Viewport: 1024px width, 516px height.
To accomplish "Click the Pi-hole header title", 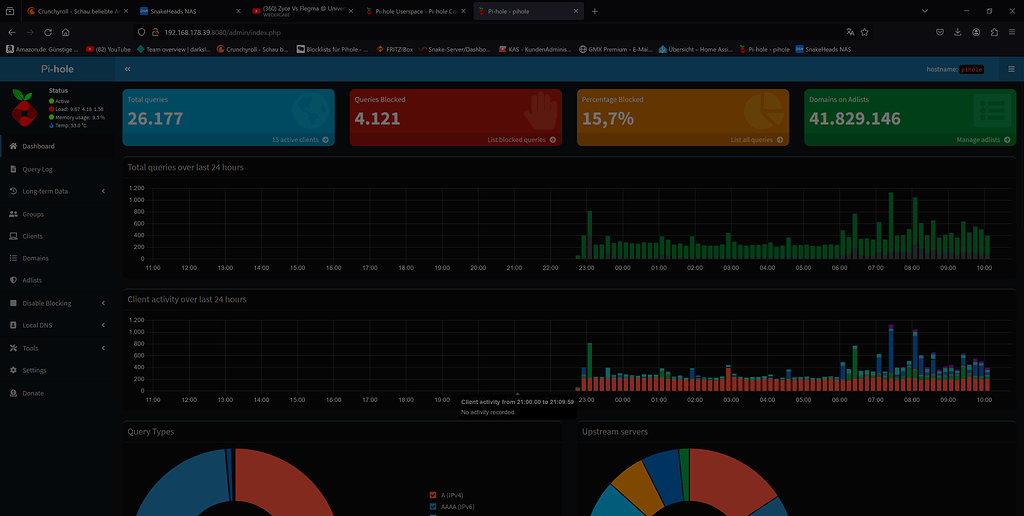I will click(x=57, y=69).
